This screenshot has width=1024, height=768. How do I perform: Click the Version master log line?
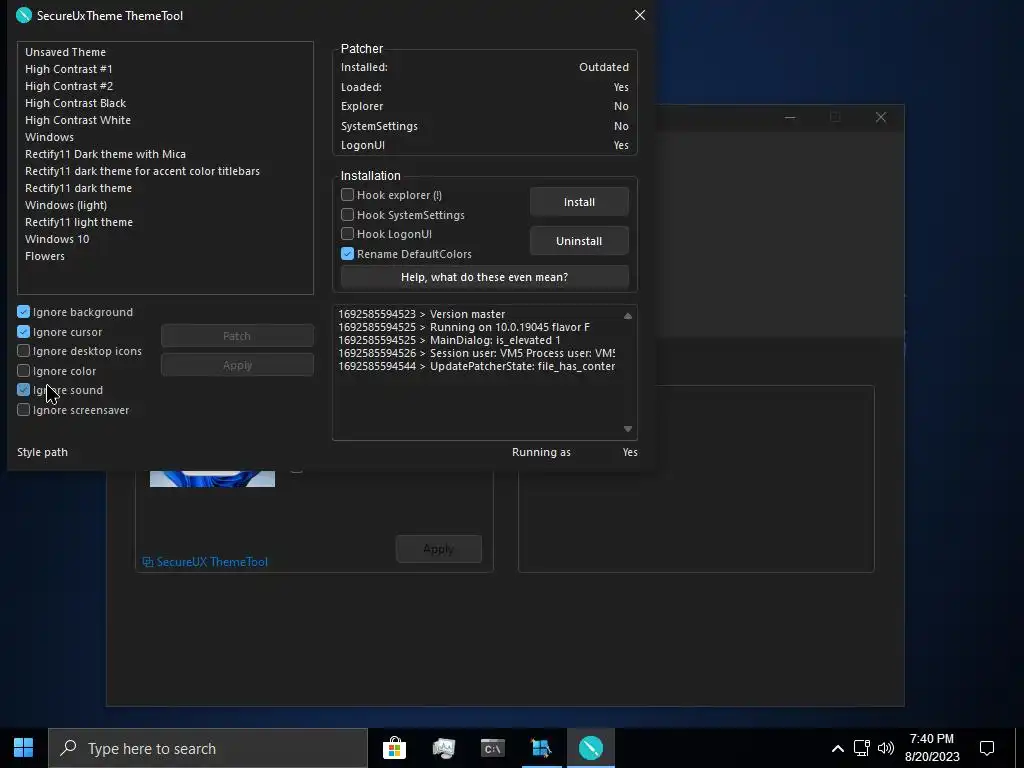421,314
